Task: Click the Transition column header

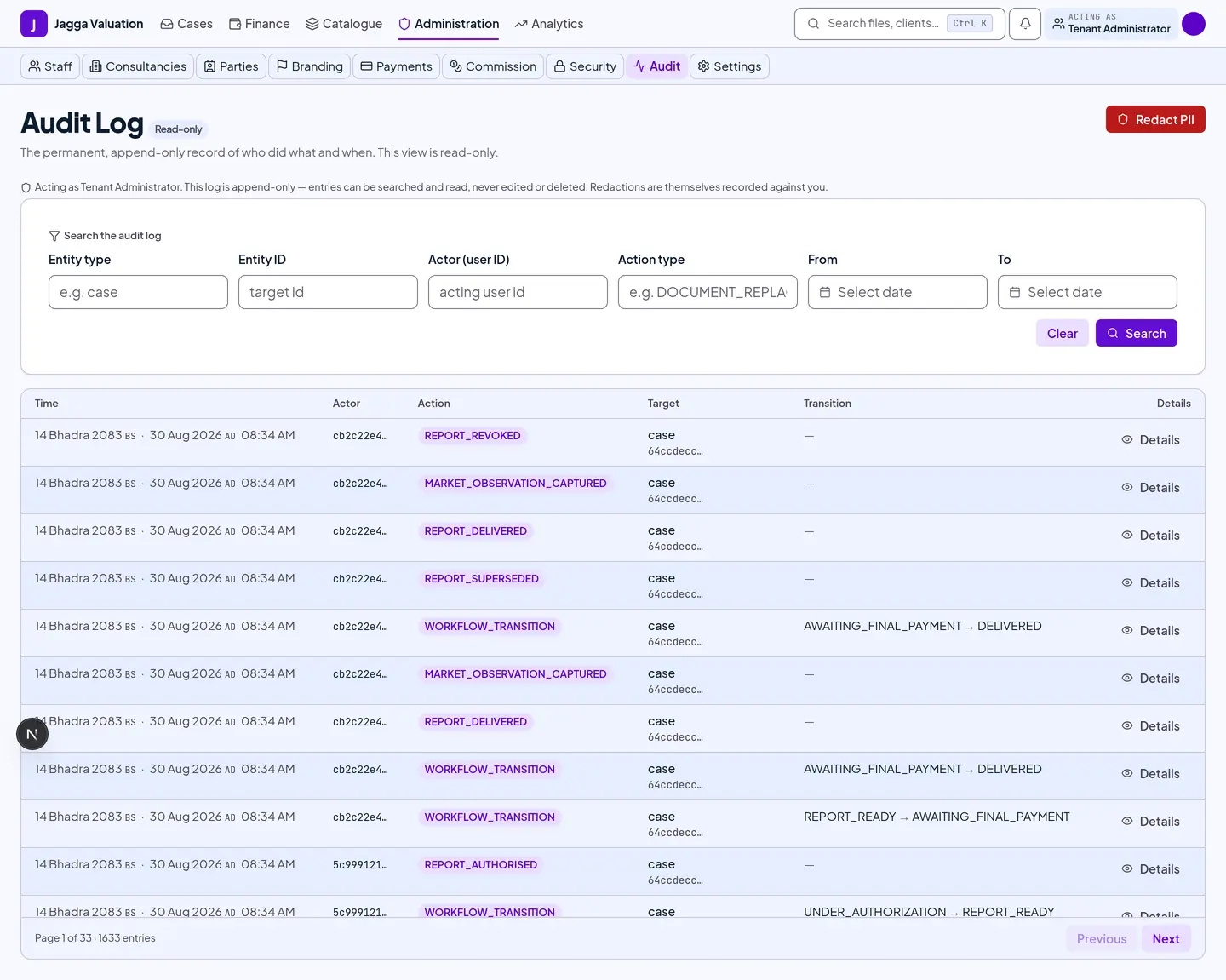Action: [828, 404]
